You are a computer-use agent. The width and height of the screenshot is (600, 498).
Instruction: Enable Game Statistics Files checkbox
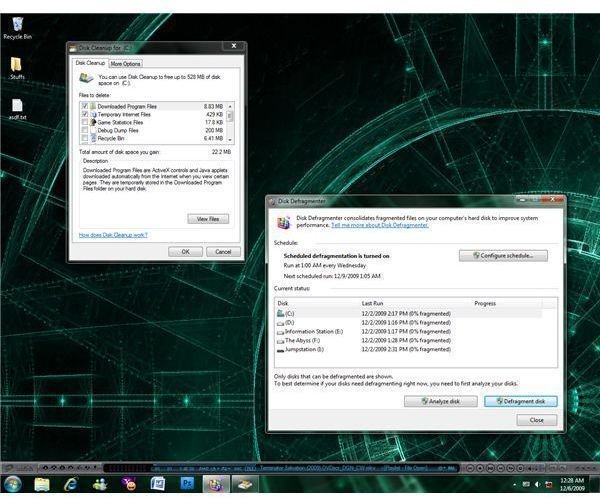click(85, 122)
